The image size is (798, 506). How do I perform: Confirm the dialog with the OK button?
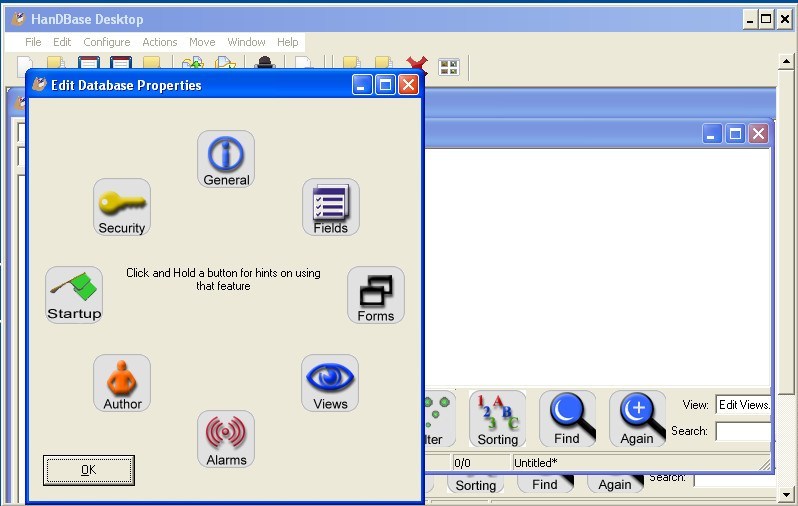(x=89, y=470)
